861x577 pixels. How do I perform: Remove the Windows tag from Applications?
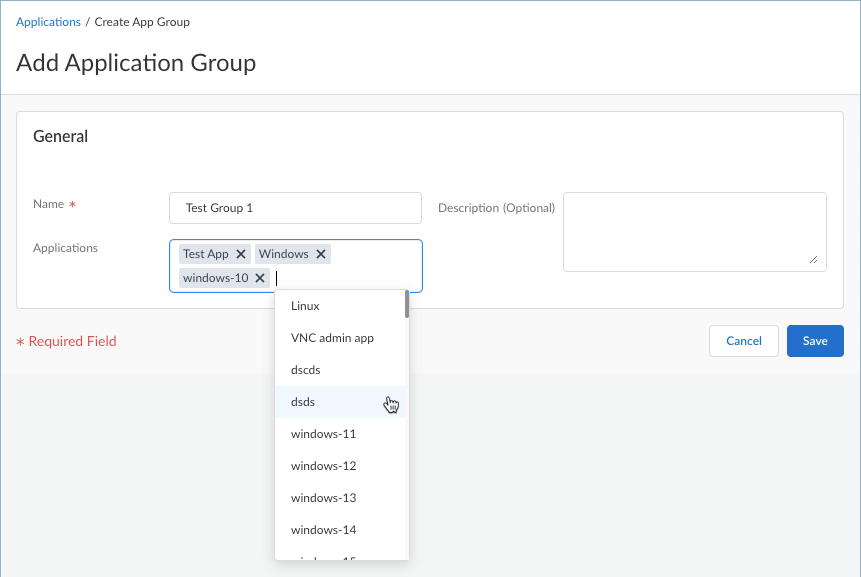(321, 254)
